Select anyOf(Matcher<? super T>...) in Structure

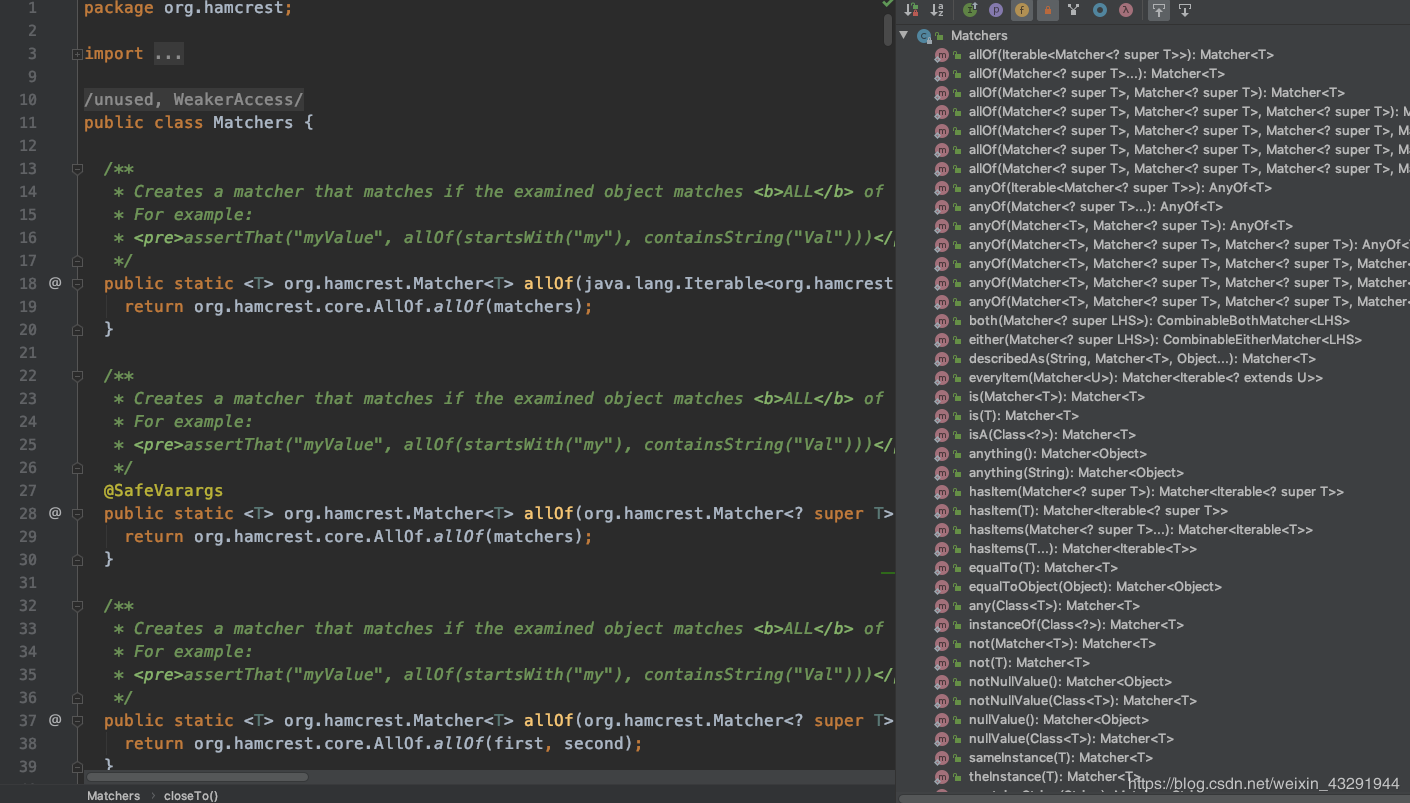click(x=1095, y=207)
